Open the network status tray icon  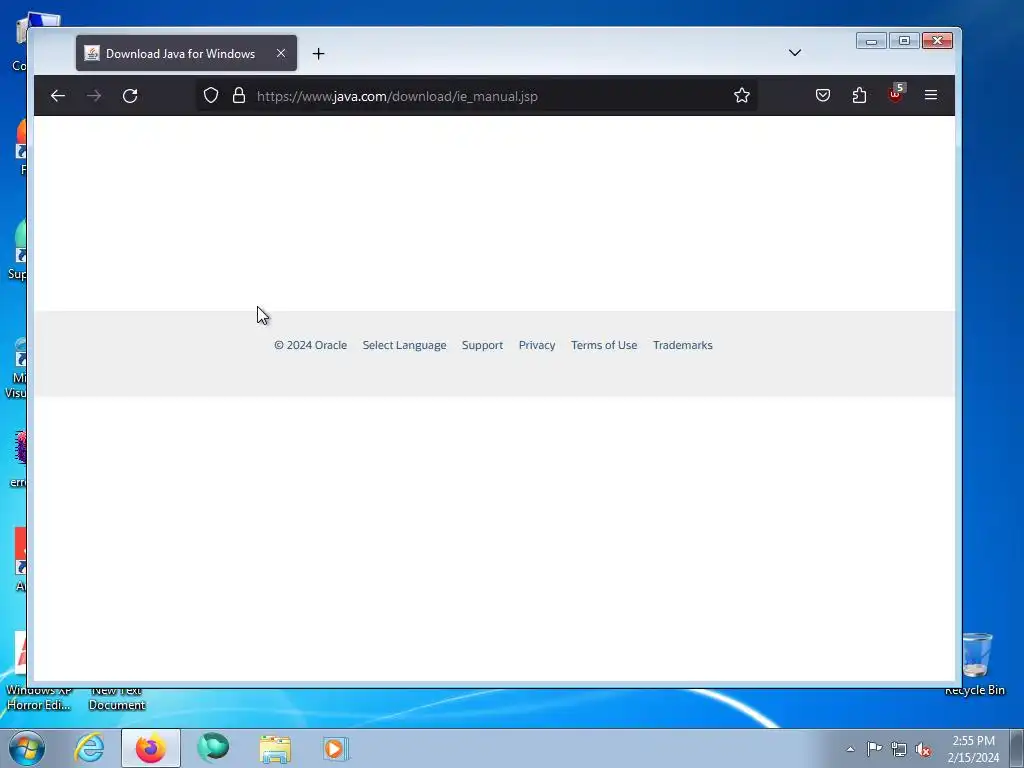tap(899, 750)
